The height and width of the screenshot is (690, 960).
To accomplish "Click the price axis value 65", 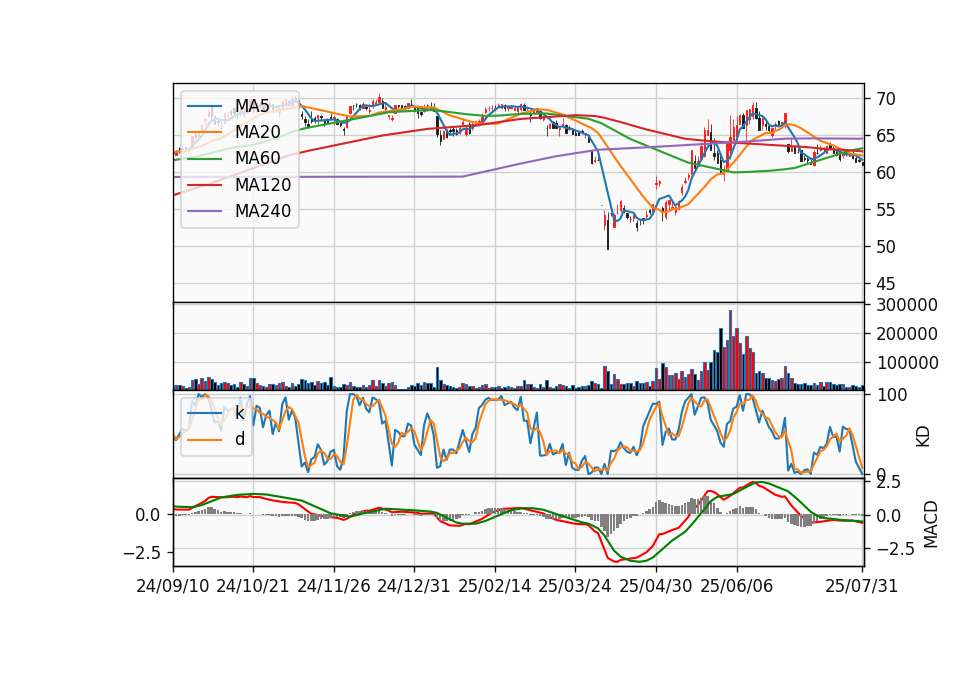I will (885, 136).
